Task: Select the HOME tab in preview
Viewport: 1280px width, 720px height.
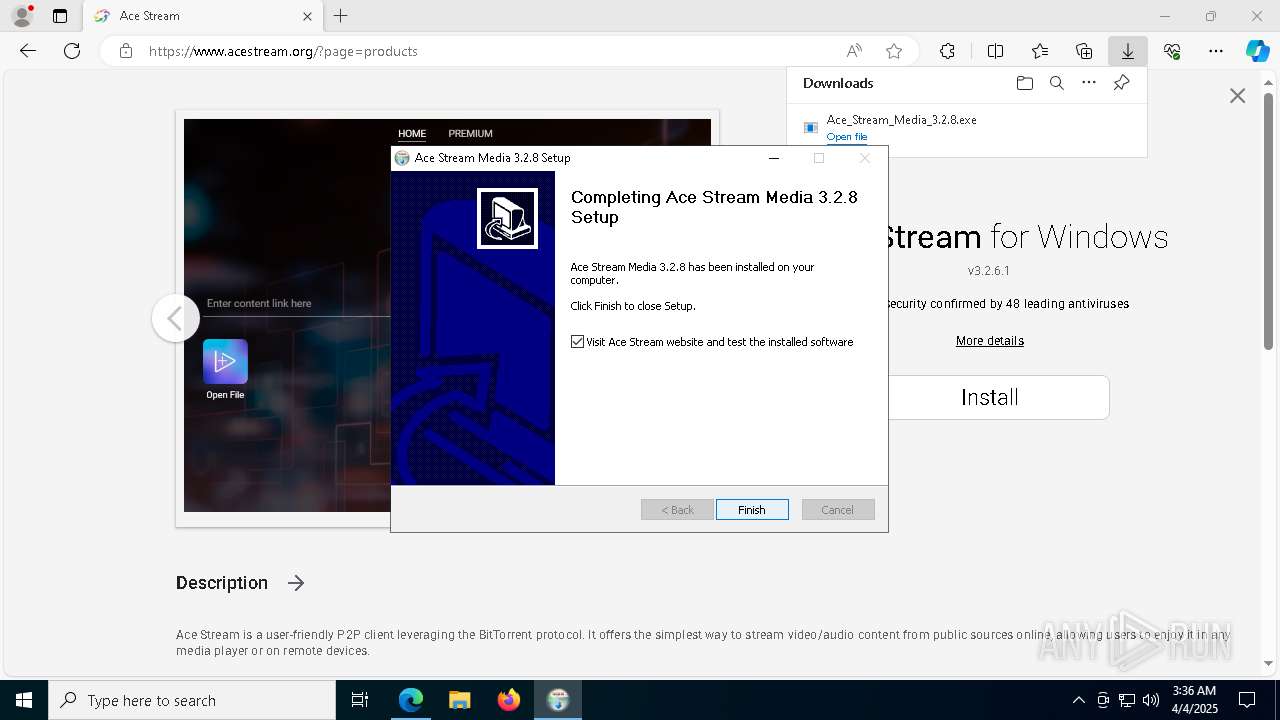Action: [x=412, y=133]
